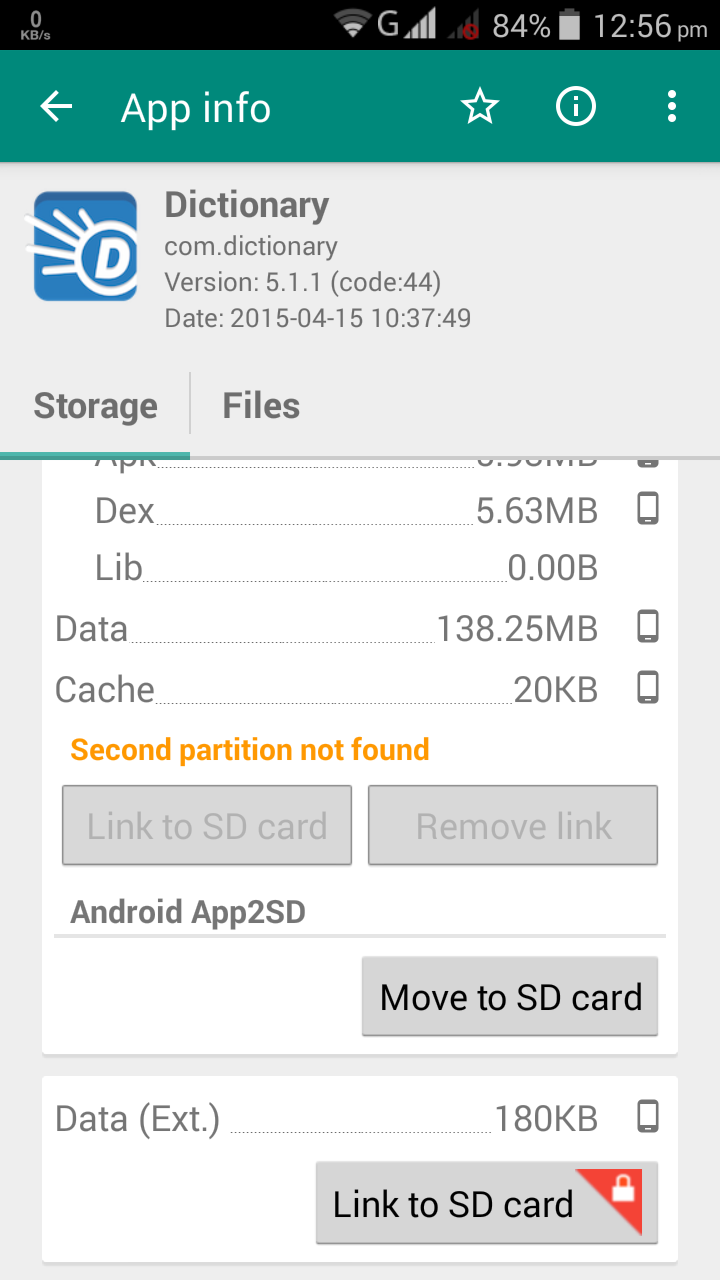The width and height of the screenshot is (720, 1280).
Task: Select the Cache 20KB row
Action: click(x=326, y=689)
